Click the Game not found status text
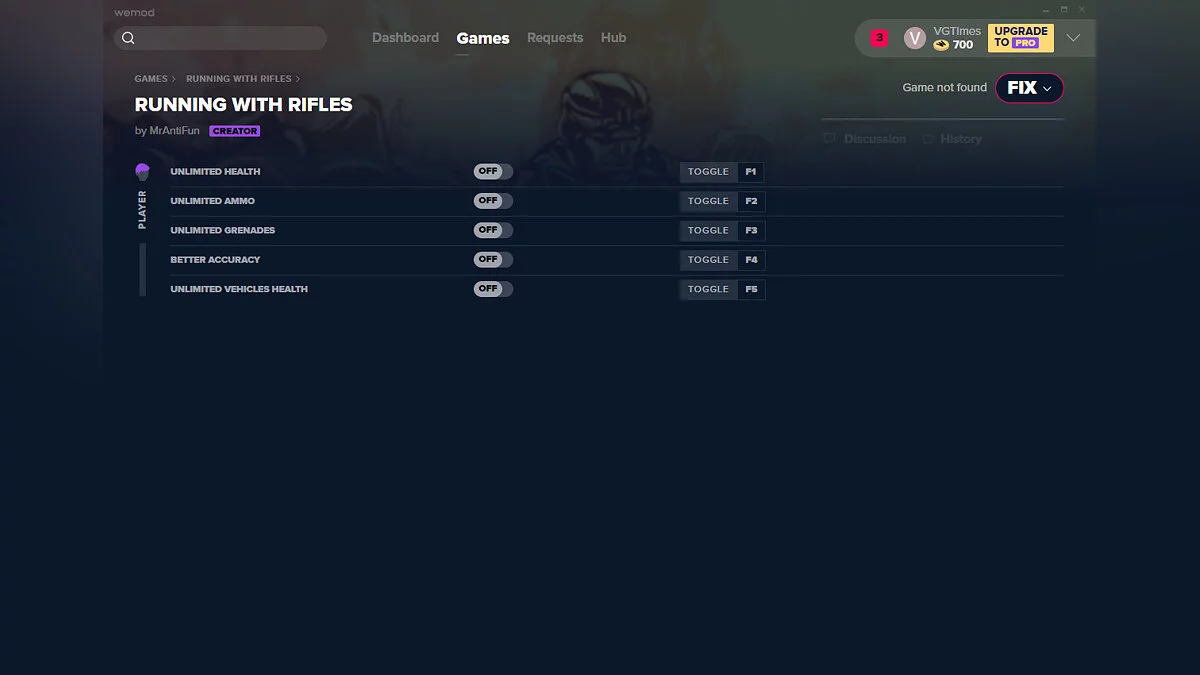Image resolution: width=1200 pixels, height=675 pixels. [944, 88]
